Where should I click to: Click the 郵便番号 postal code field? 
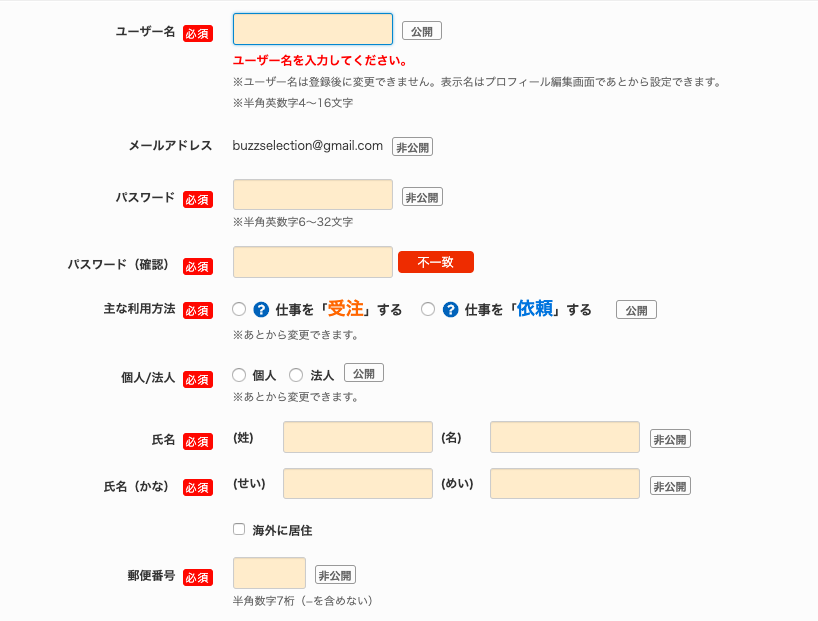coord(269,573)
